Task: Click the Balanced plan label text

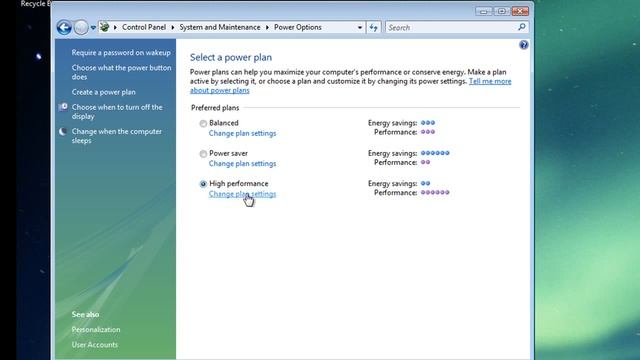Action: [x=224, y=123]
